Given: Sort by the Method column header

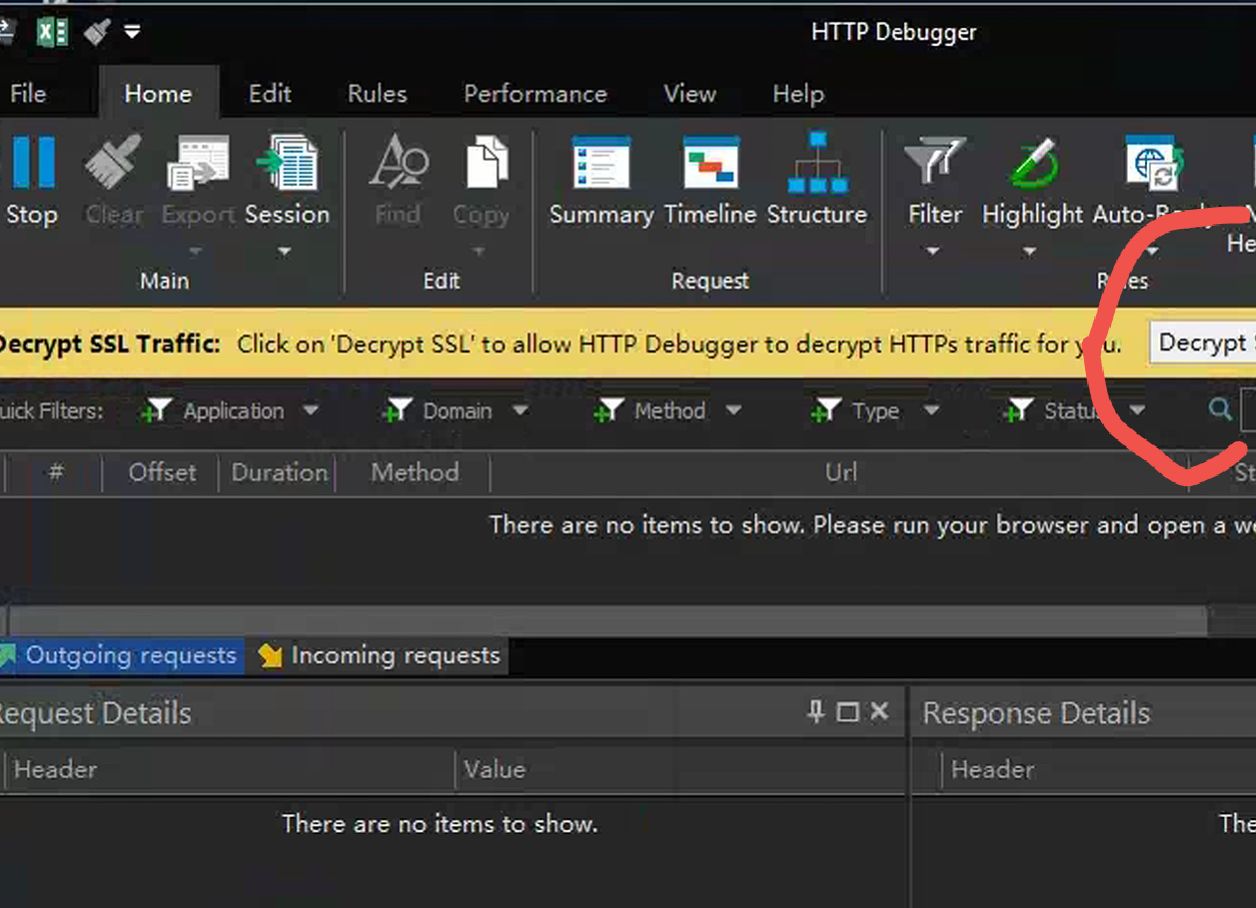Looking at the screenshot, I should tap(413, 472).
